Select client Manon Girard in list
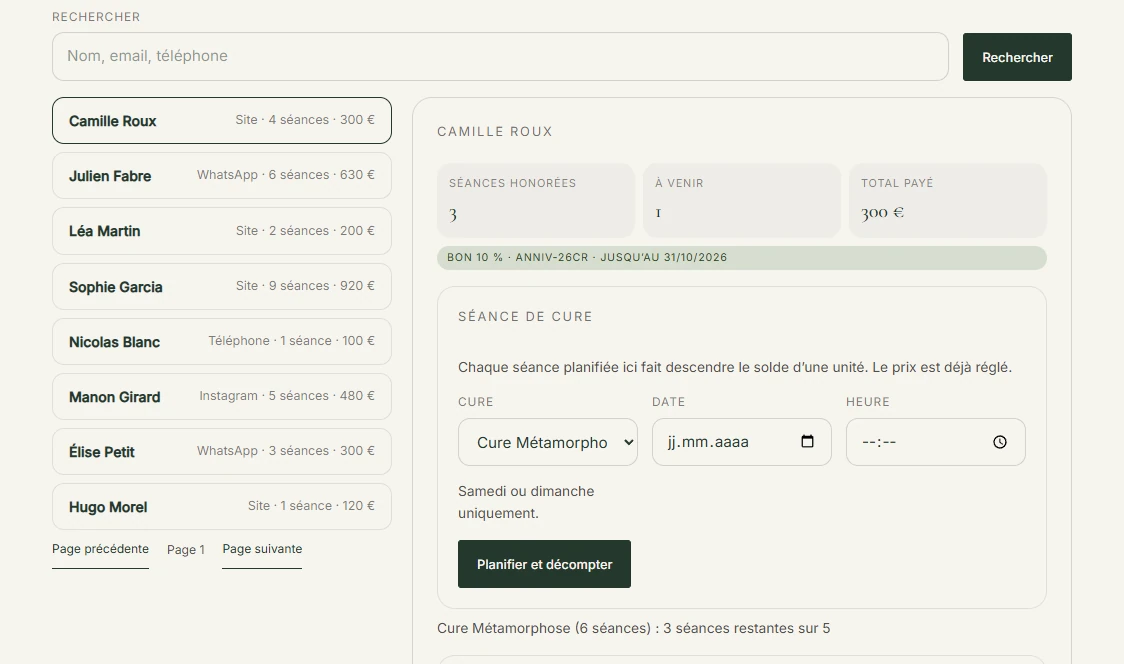 point(222,397)
